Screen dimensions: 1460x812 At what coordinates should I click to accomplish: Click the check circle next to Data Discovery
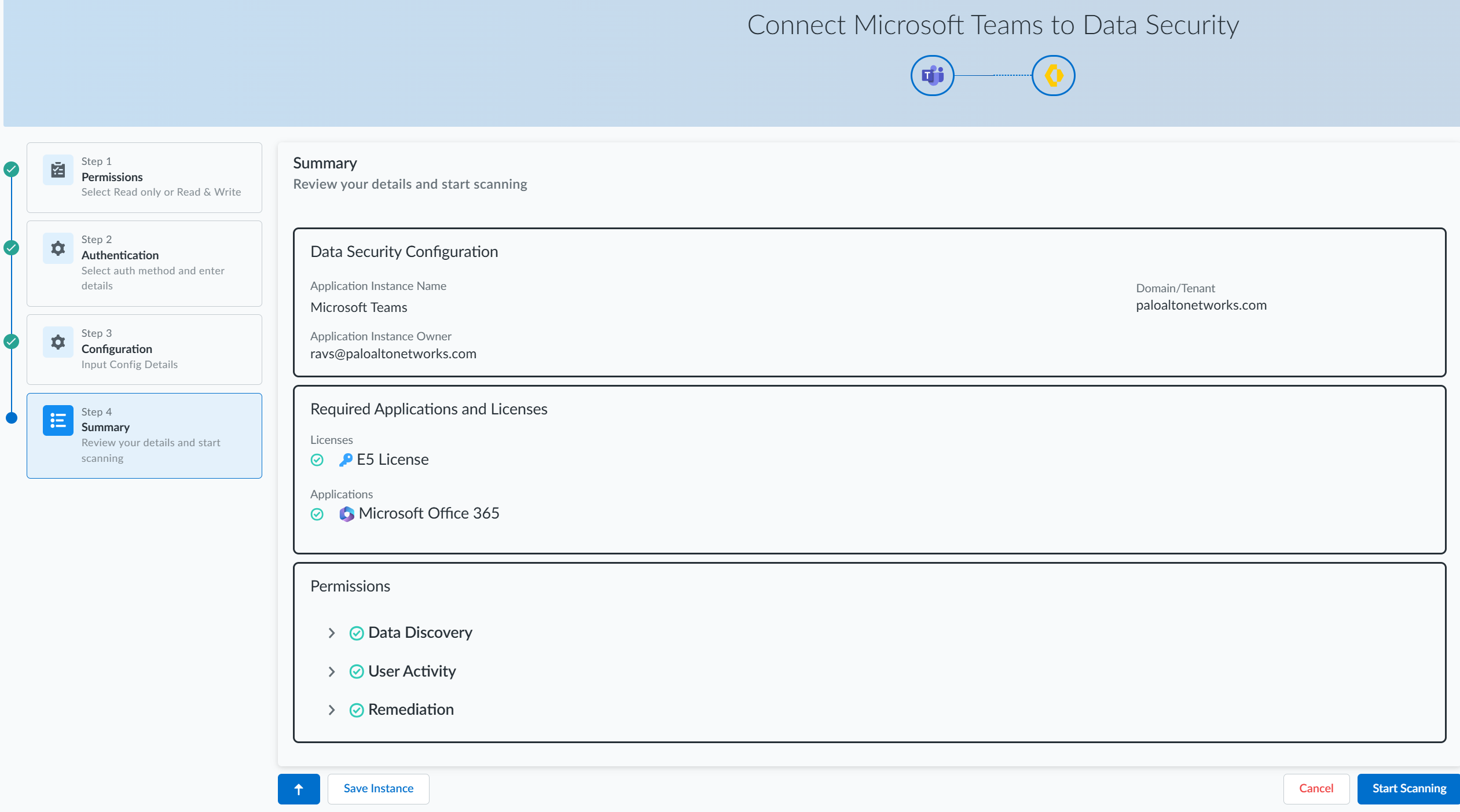357,633
